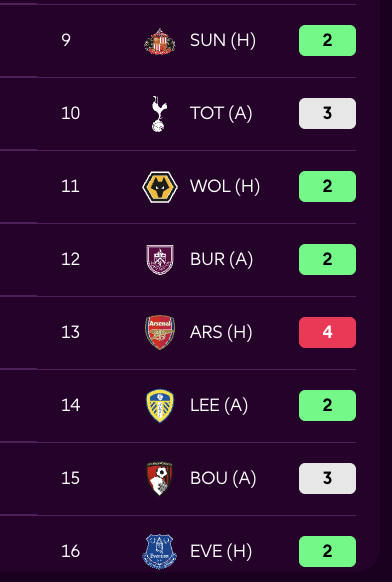Screen dimensions: 392x582
Task: Click the Bournemouth club crest
Action: pos(160,478)
